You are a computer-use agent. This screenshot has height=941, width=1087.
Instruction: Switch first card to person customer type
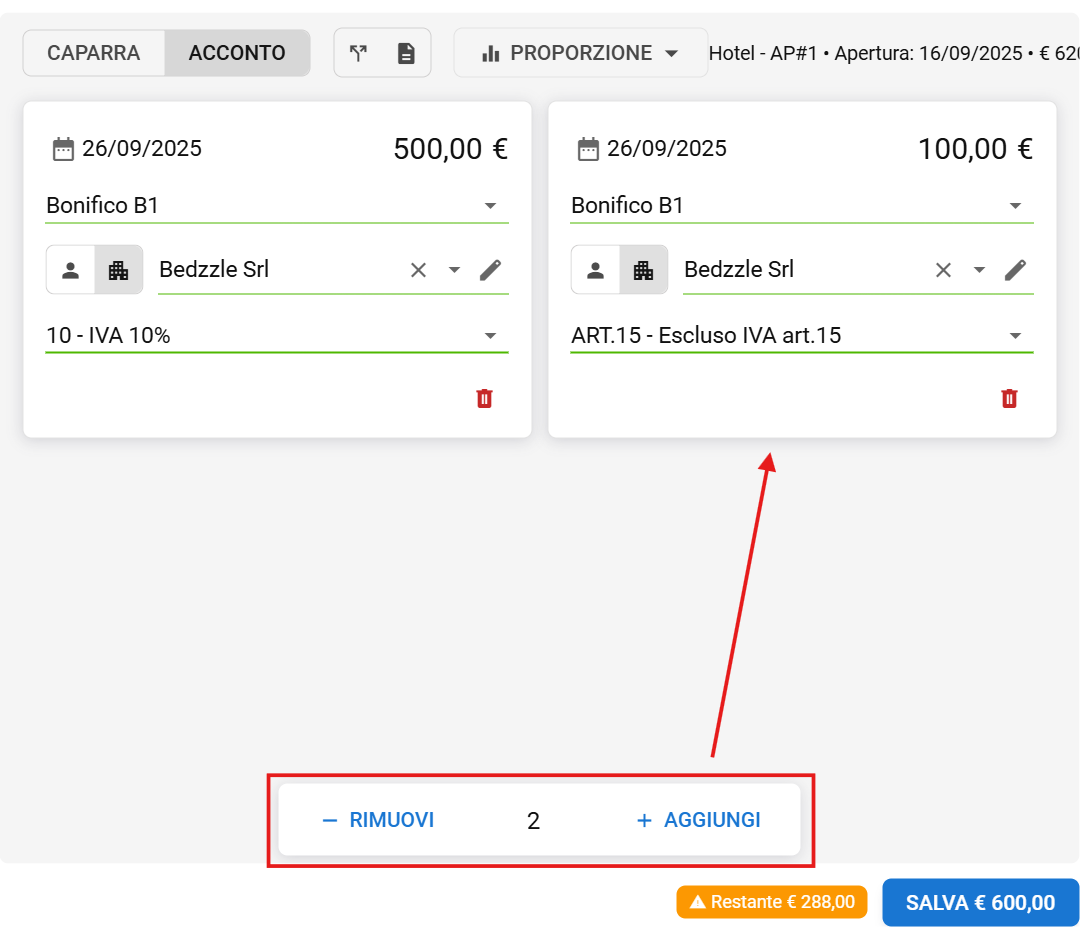(71, 270)
